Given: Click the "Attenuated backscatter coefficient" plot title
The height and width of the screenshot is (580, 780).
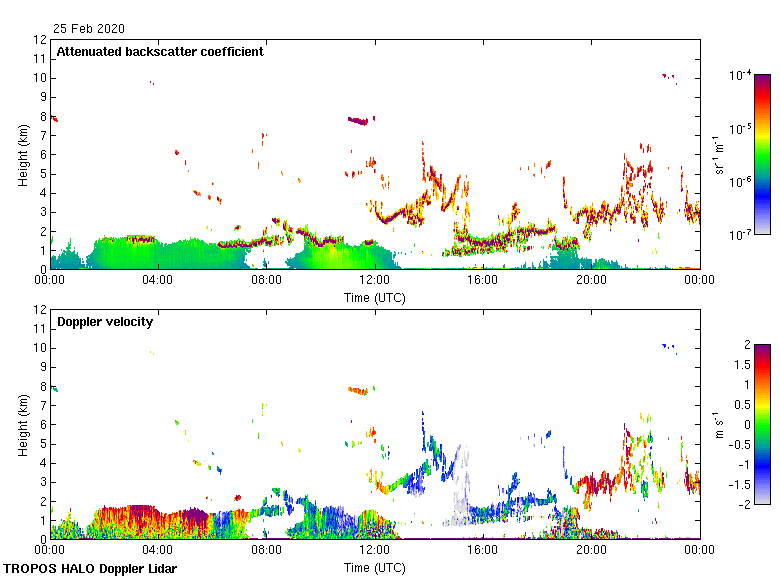Looking at the screenshot, I should (x=160, y=52).
